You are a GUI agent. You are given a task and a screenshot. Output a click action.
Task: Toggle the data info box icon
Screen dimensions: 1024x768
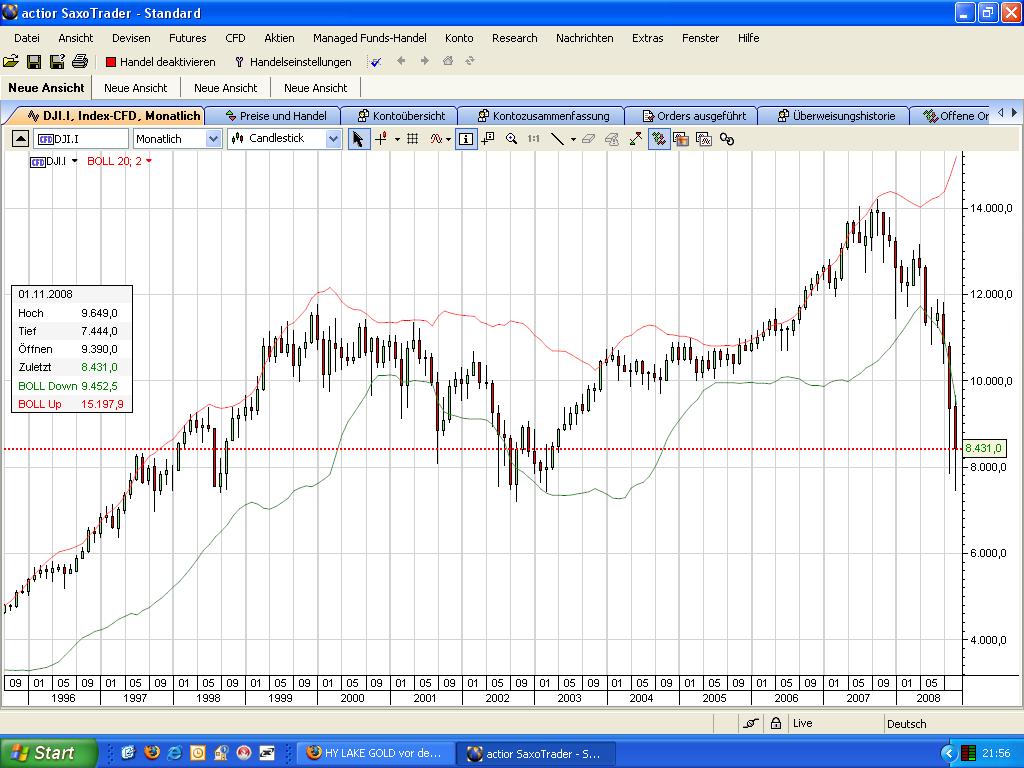coord(466,138)
